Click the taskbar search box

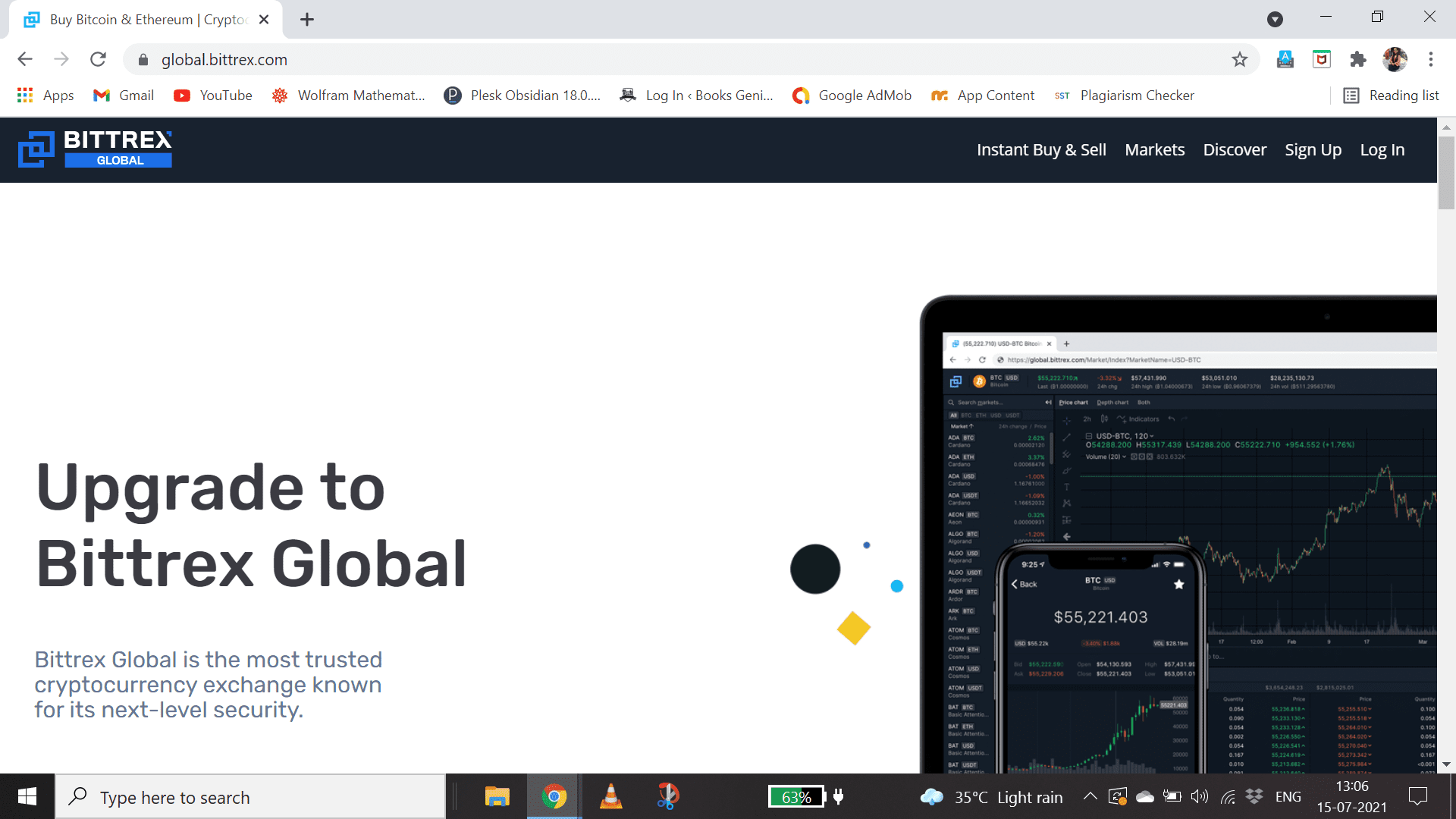click(x=250, y=797)
